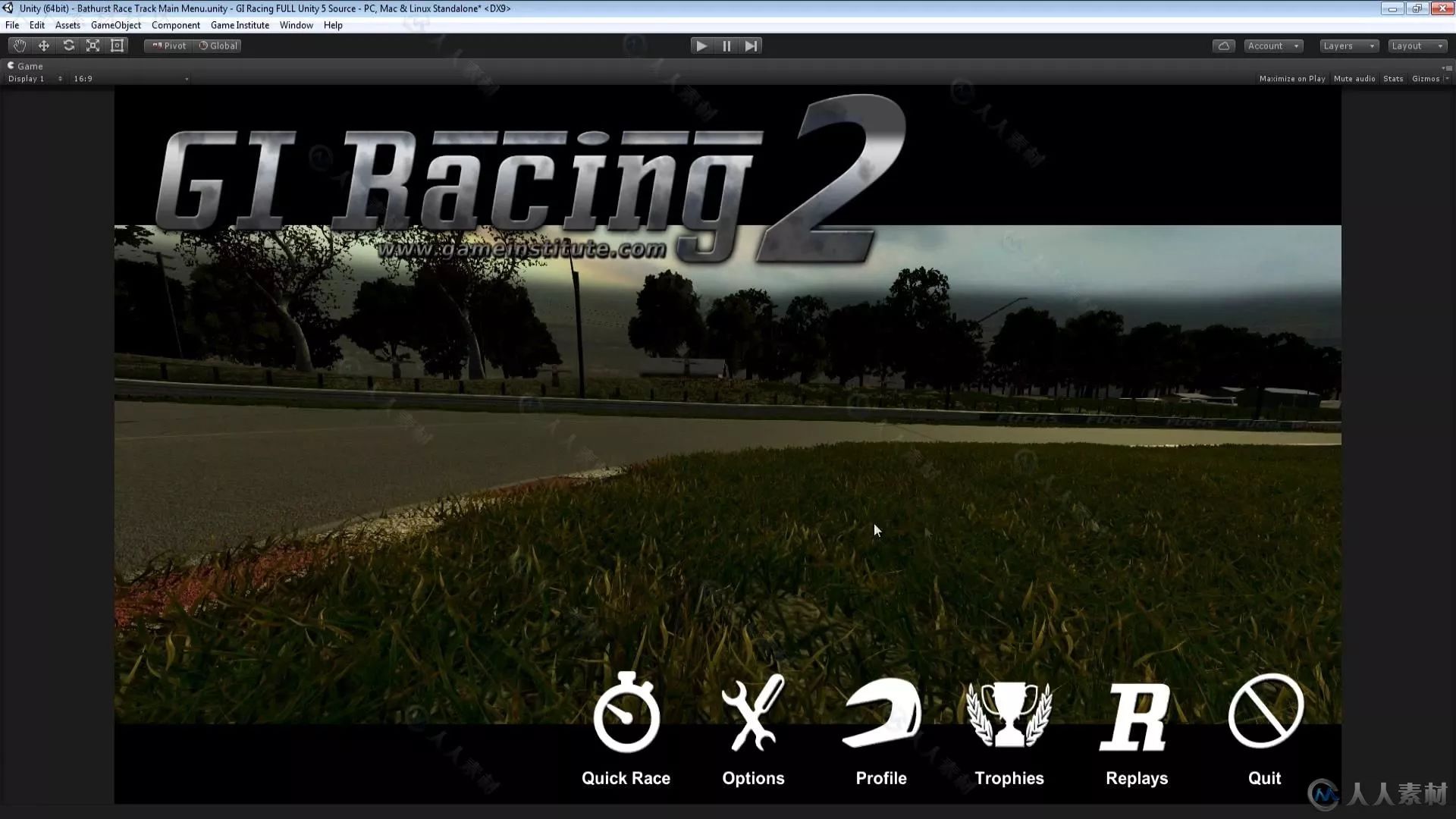Click the Replays label

coord(1136,778)
